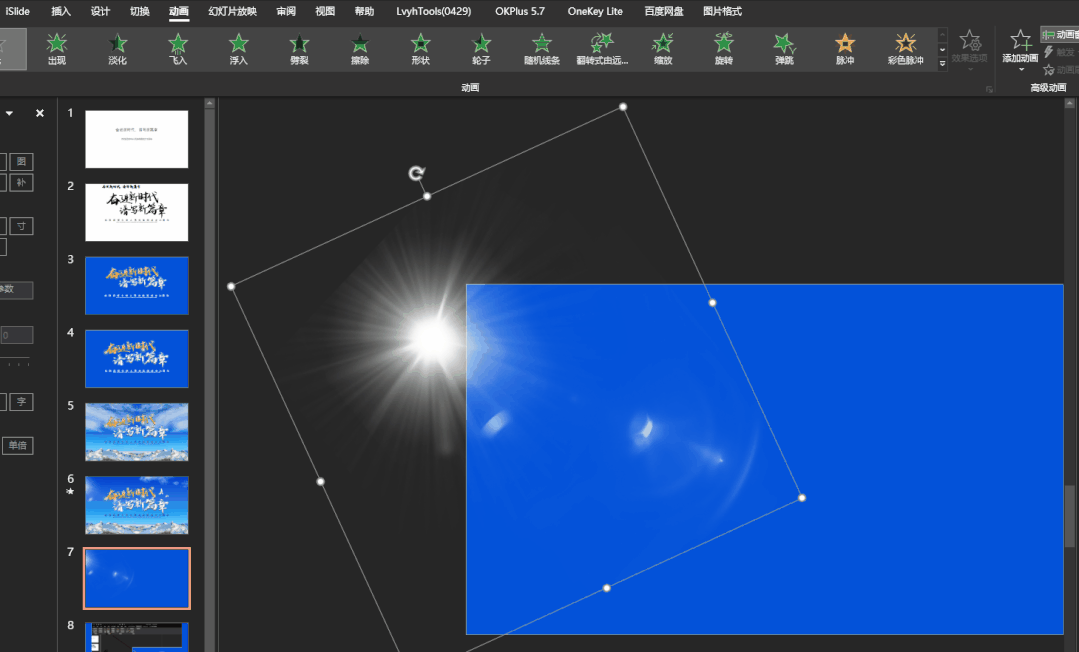Open the 视图 (View) tab
Viewport: 1079px width, 652px height.
[x=325, y=11]
